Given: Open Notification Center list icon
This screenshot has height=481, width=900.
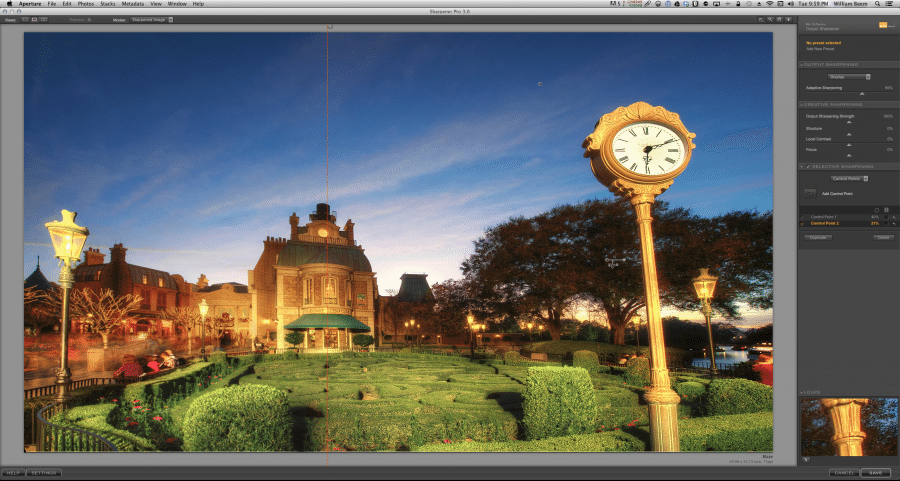Looking at the screenshot, I should tap(891, 4).
